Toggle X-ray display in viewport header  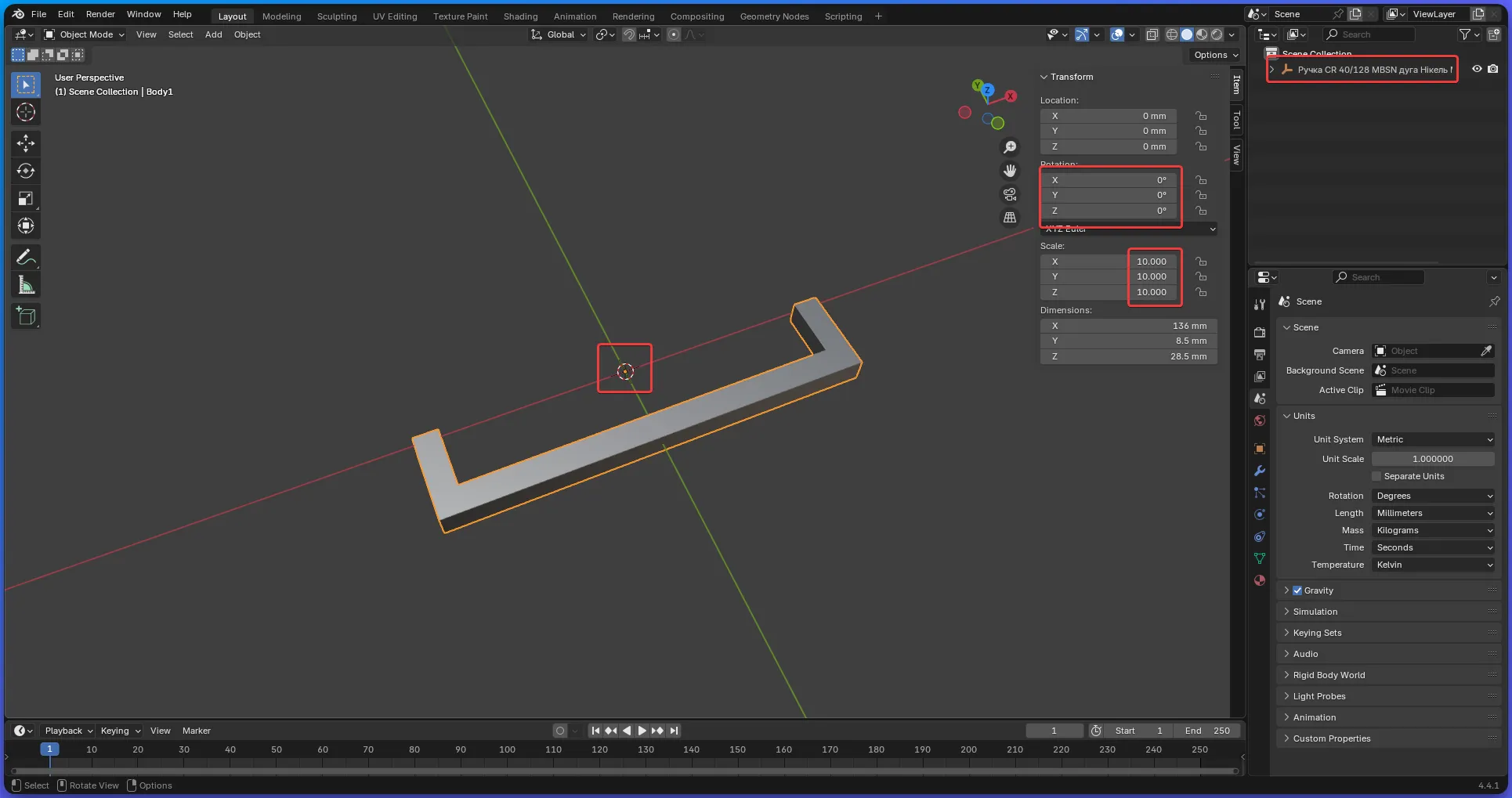coord(1152,34)
